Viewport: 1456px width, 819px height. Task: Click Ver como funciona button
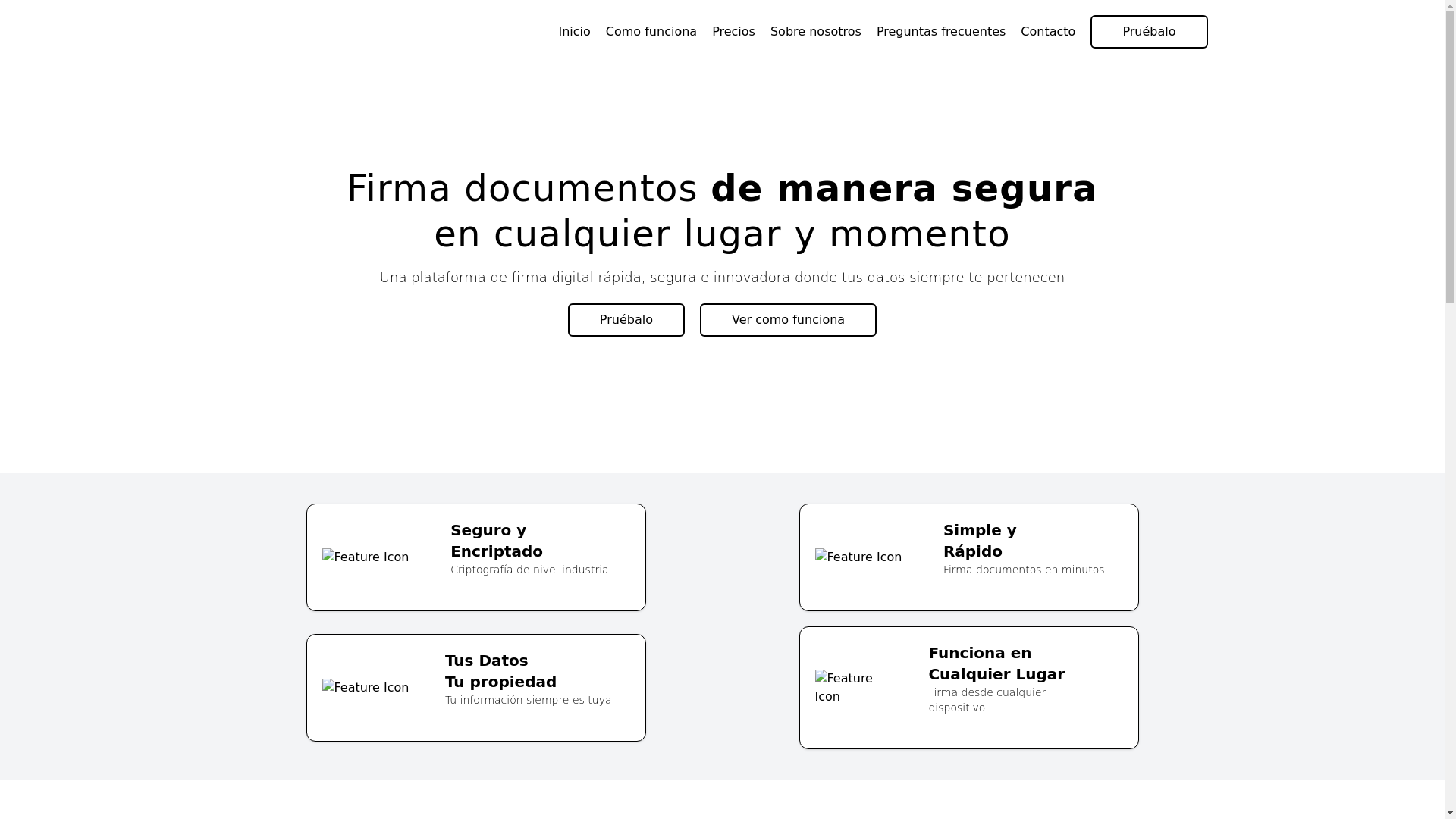click(787, 320)
